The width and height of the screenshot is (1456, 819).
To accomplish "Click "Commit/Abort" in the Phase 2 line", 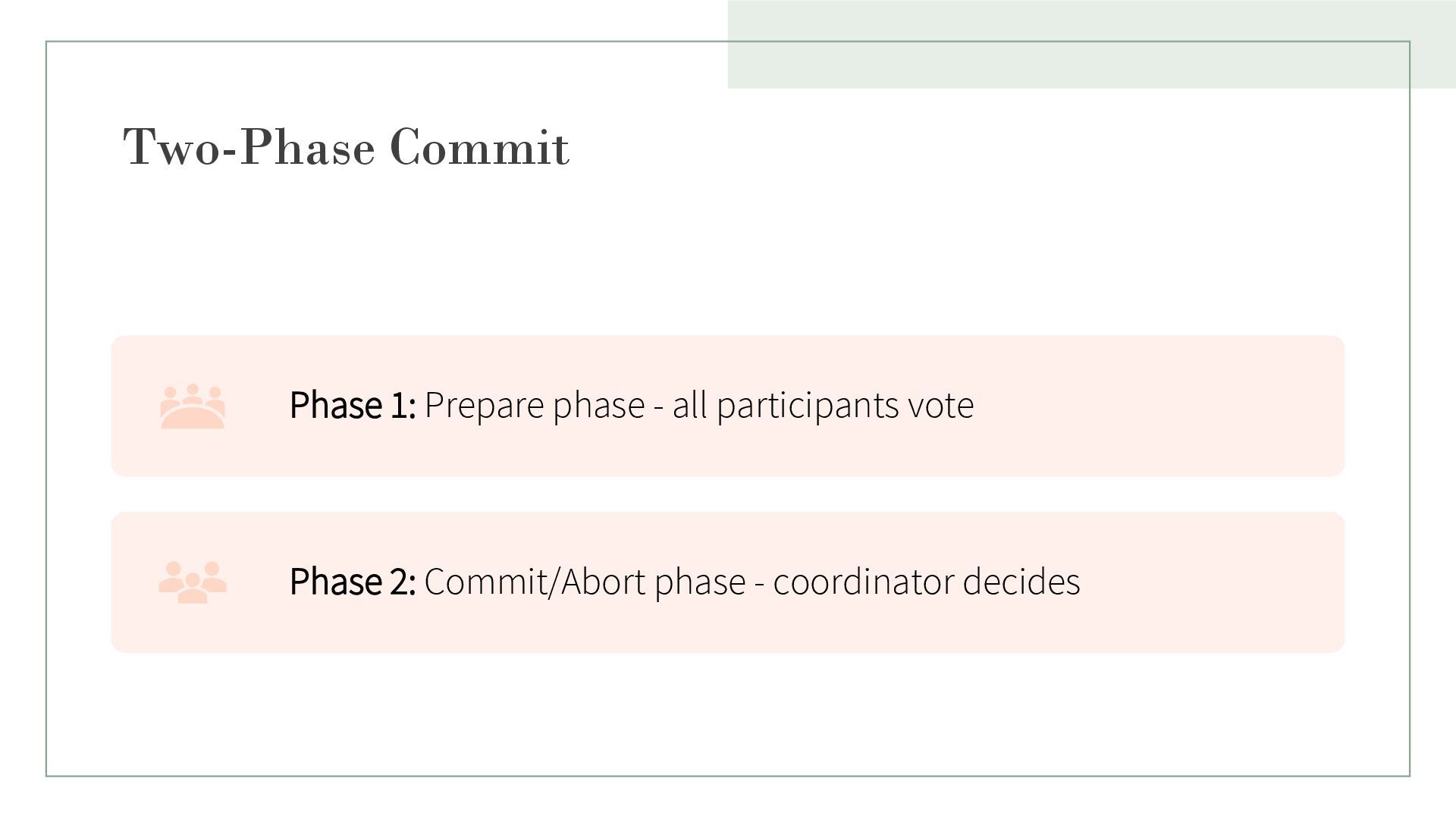I will pos(535,582).
